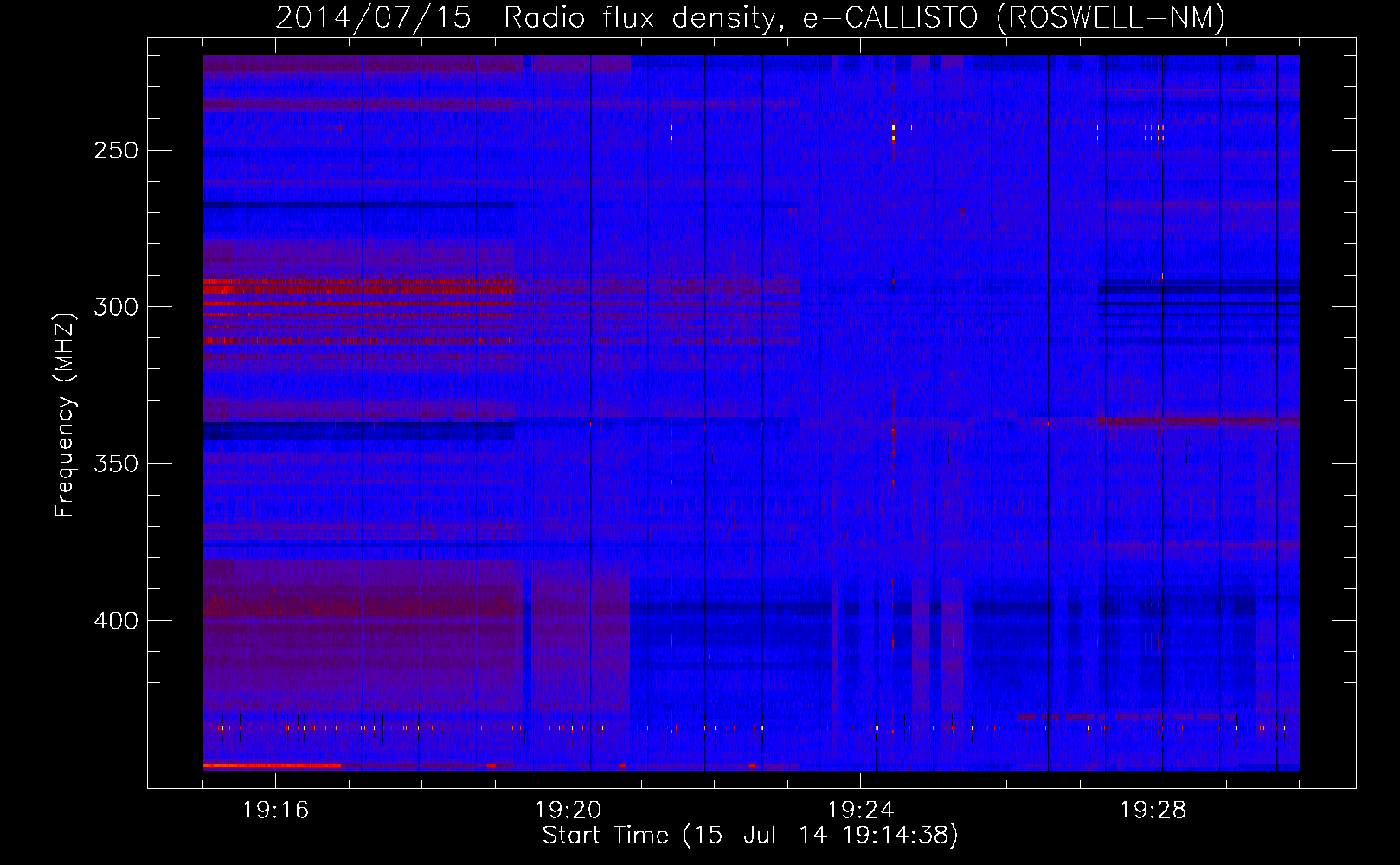Screen dimensions: 1400x865
Task: Click the 19:20 time tick label
Action: click(568, 811)
